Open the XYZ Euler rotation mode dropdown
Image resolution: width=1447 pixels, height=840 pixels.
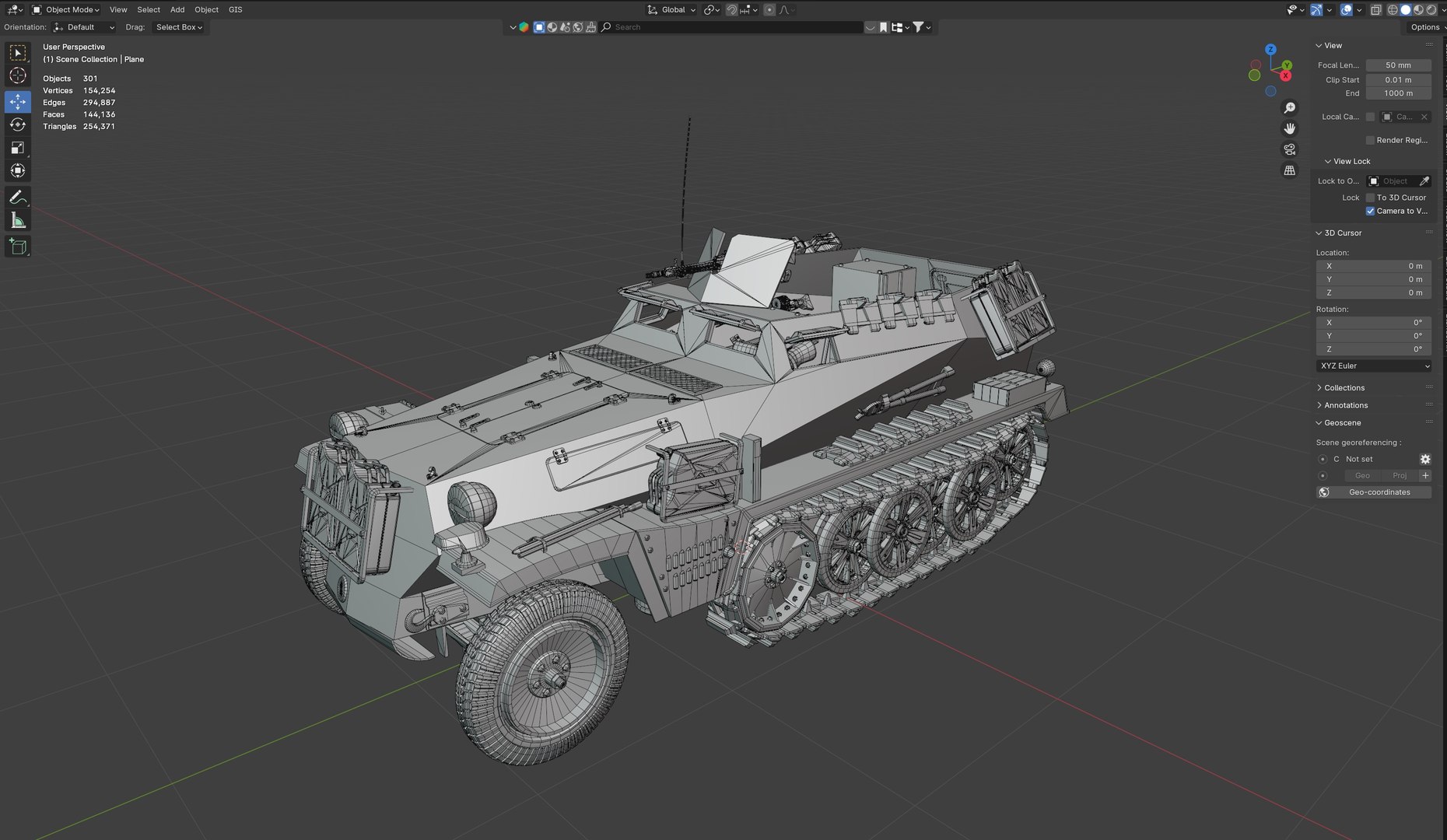point(1374,366)
